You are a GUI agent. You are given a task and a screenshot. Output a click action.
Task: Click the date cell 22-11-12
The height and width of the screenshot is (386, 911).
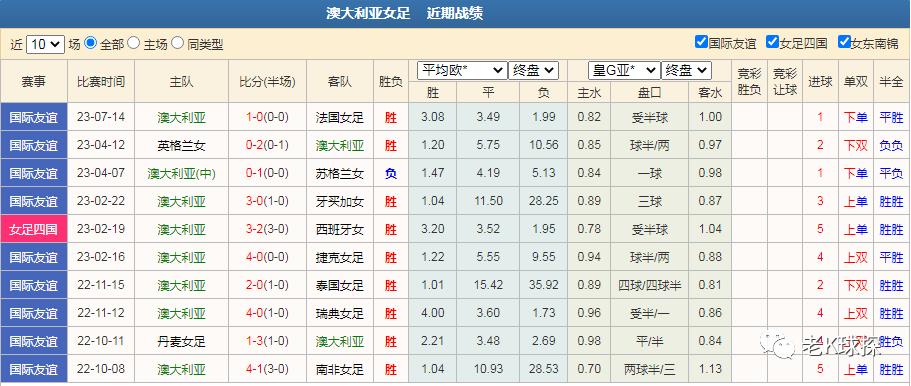coord(101,313)
